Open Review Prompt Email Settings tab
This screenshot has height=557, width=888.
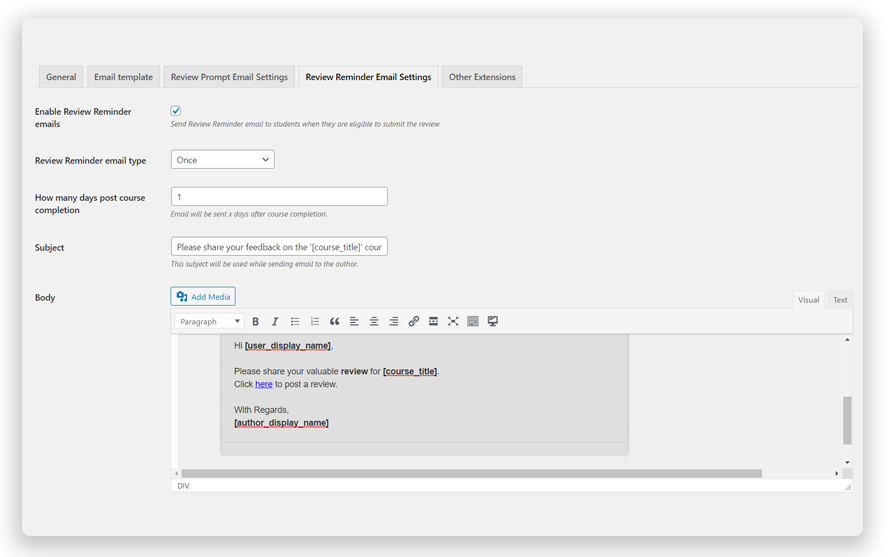(x=229, y=77)
